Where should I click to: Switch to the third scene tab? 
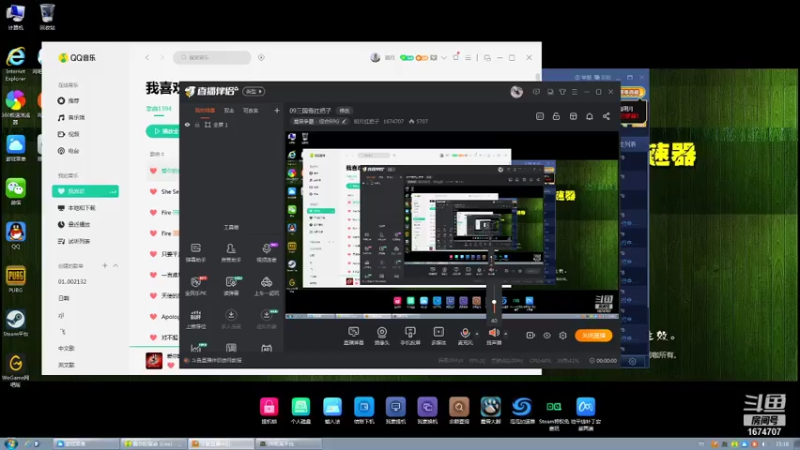(x=251, y=110)
